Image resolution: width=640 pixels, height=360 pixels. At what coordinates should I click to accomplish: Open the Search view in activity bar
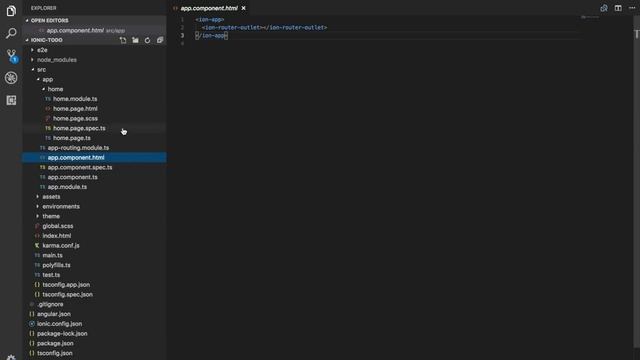click(x=11, y=33)
